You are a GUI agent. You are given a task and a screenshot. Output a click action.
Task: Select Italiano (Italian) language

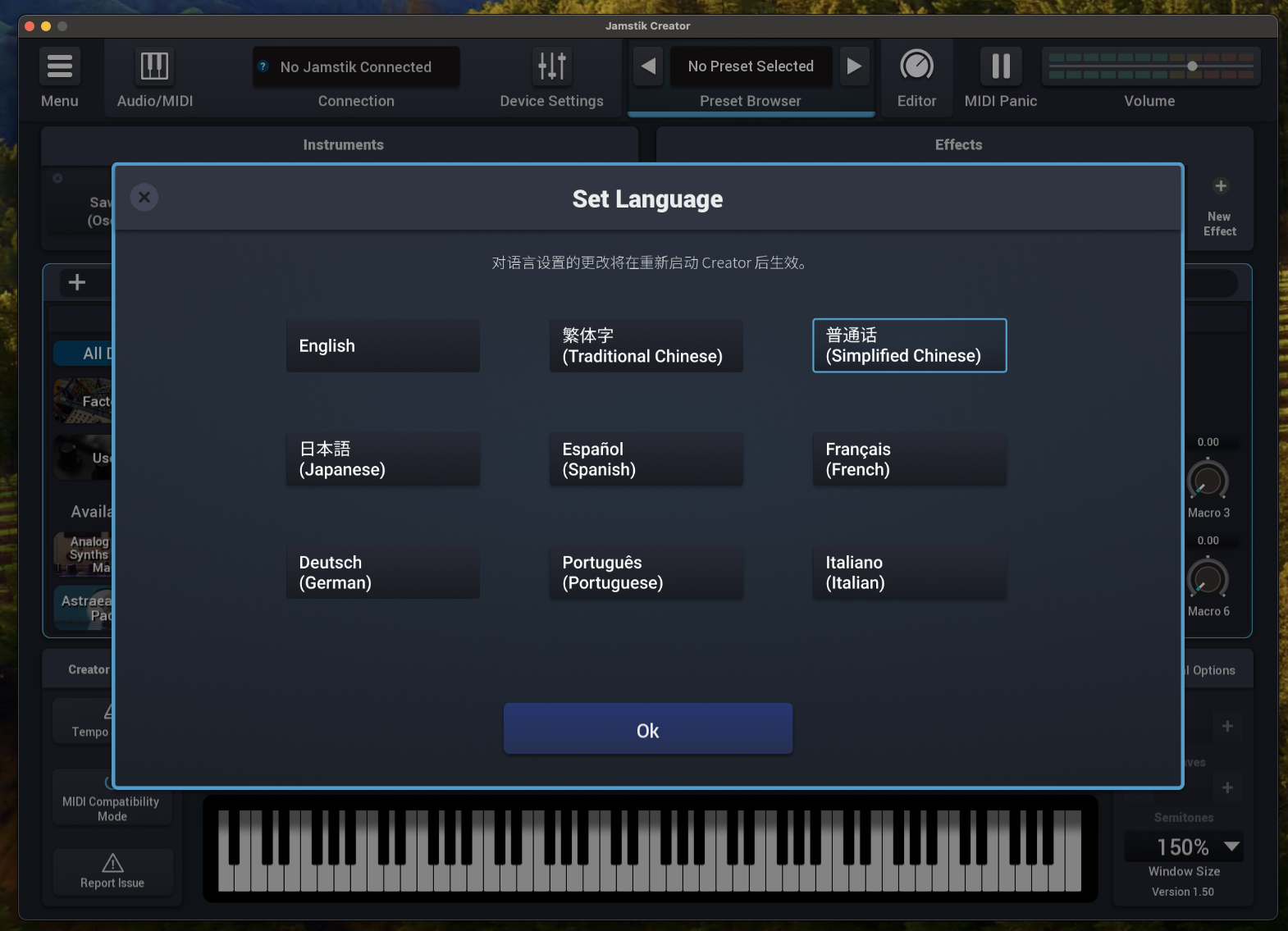[x=910, y=573]
